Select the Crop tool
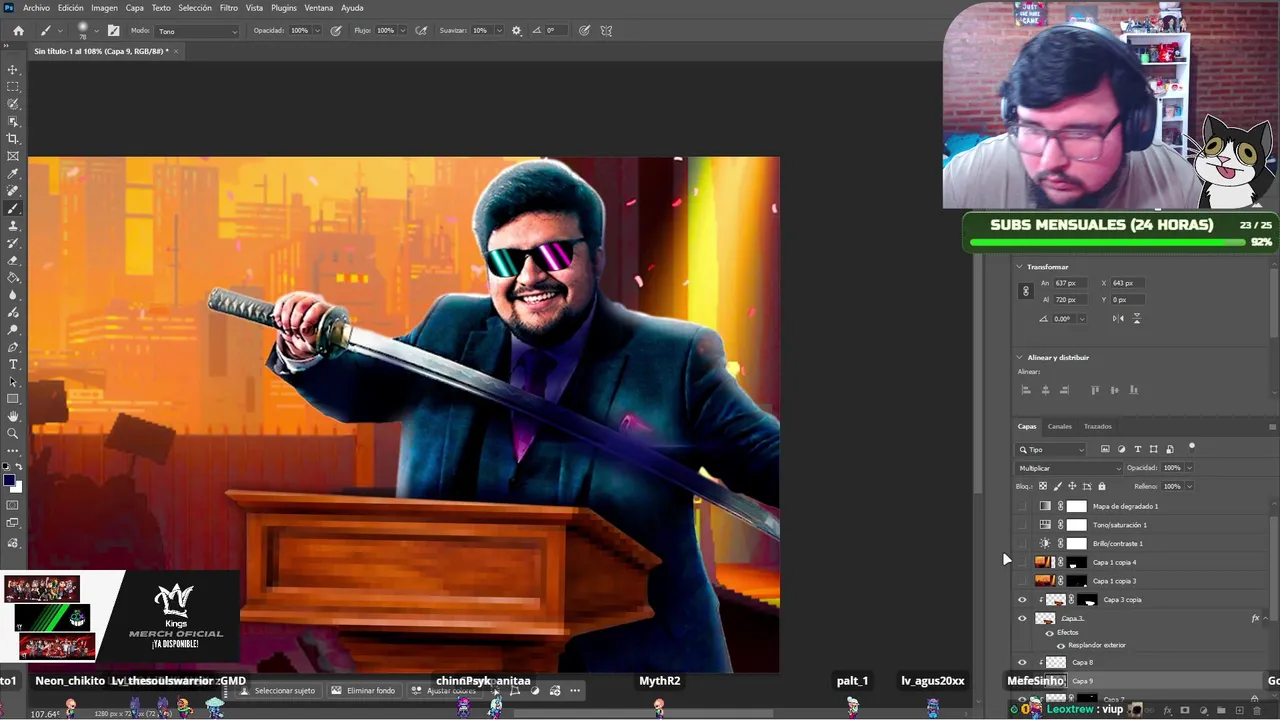 [x=13, y=139]
